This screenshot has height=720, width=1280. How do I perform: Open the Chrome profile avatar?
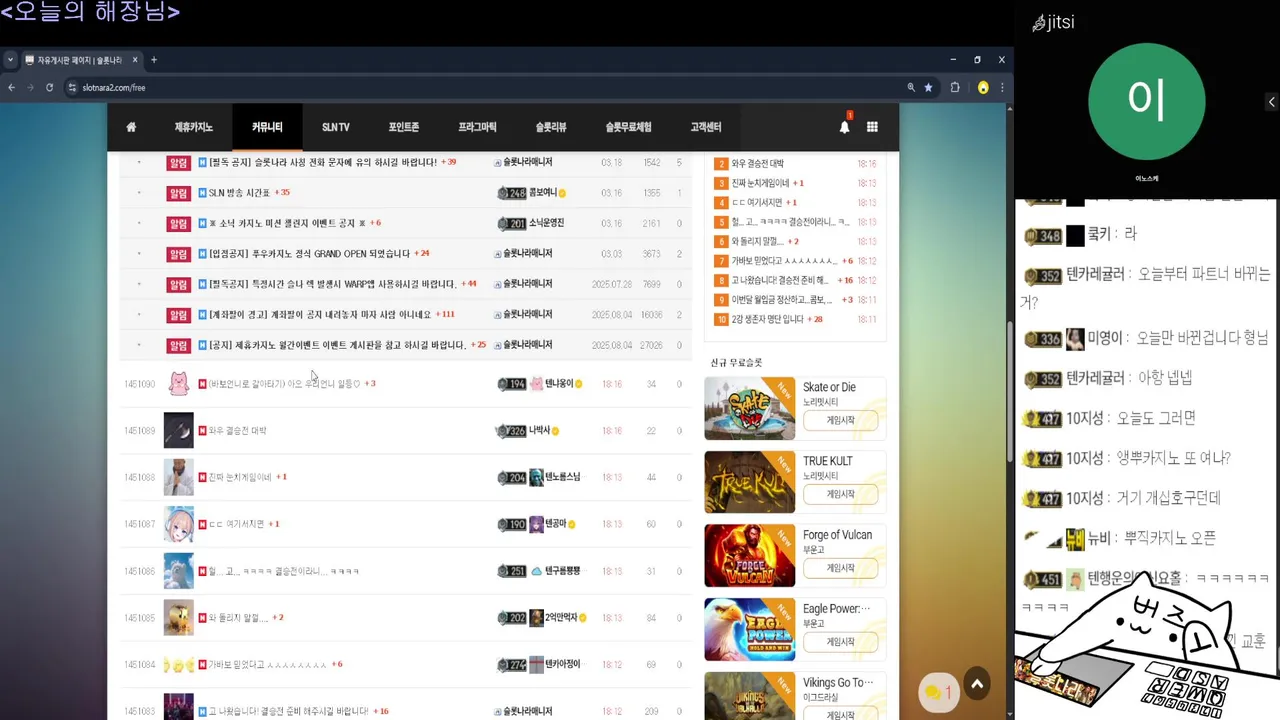coord(983,88)
